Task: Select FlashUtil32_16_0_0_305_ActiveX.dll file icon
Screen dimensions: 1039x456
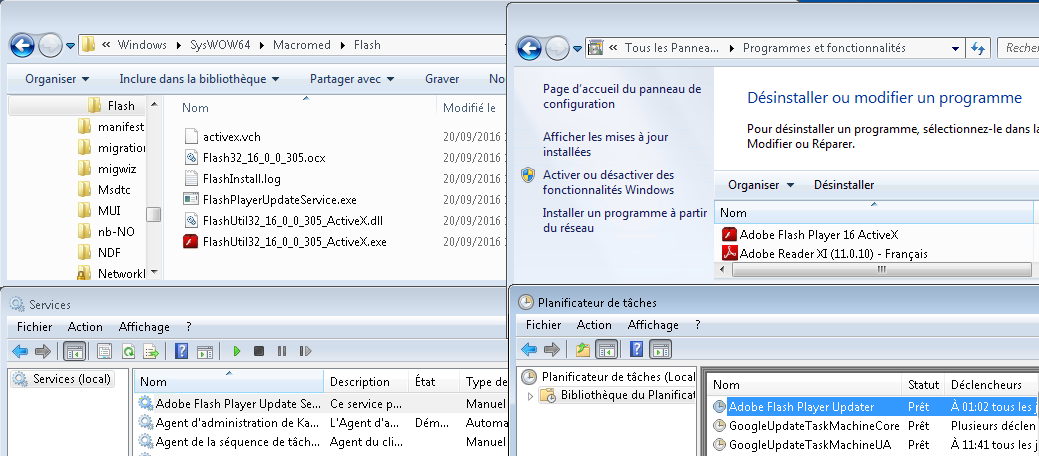Action: 191,221
